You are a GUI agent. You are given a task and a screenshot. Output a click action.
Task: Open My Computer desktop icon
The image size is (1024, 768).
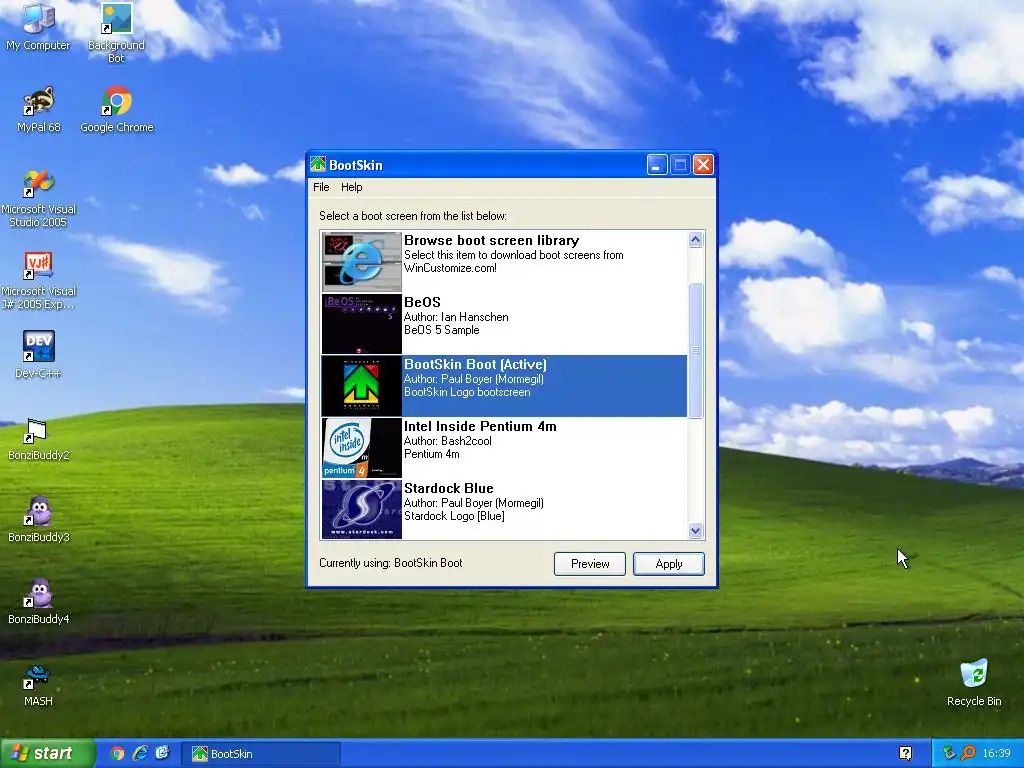pyautogui.click(x=38, y=26)
